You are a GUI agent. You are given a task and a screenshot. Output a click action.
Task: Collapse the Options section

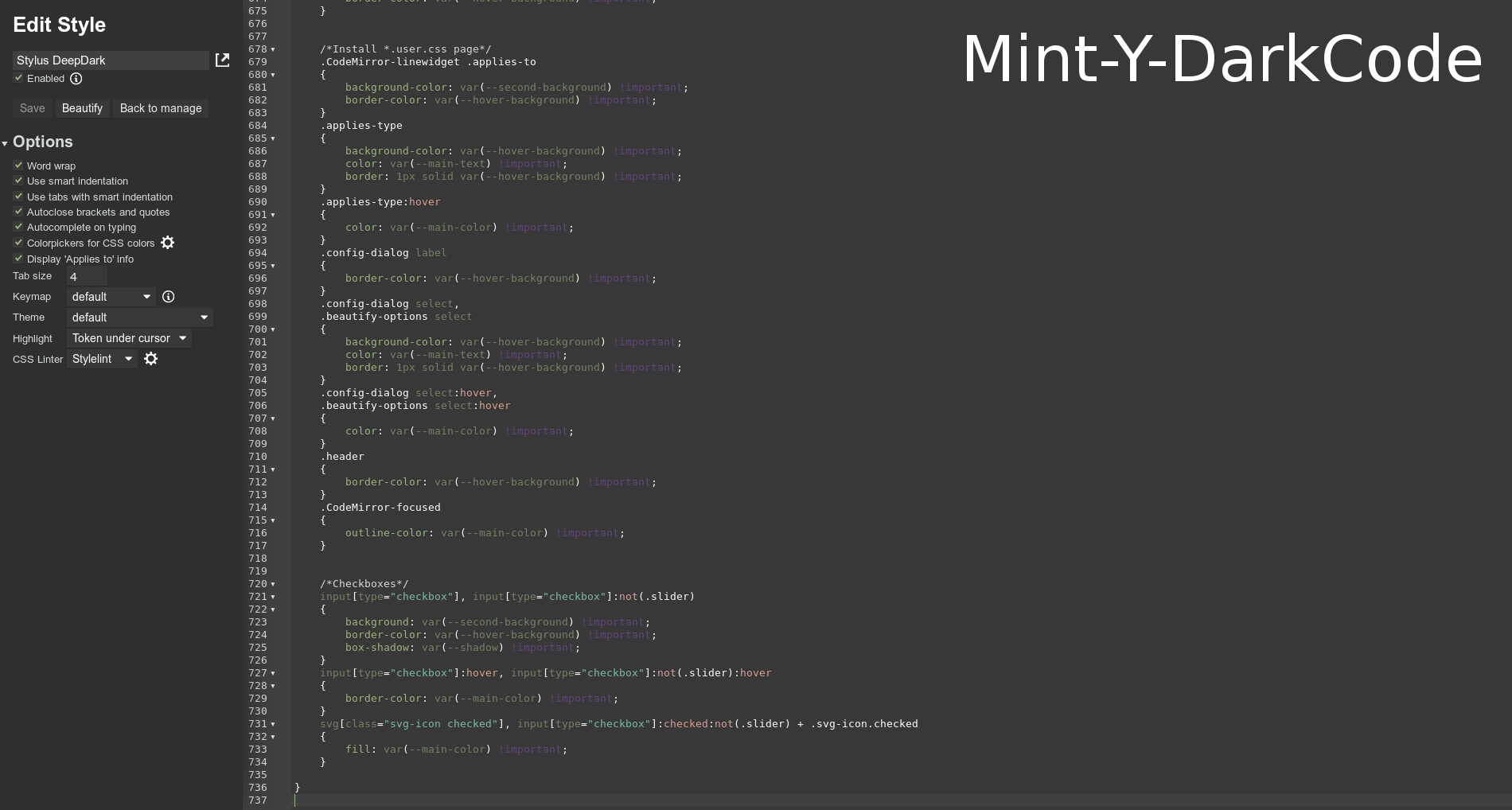[x=5, y=143]
